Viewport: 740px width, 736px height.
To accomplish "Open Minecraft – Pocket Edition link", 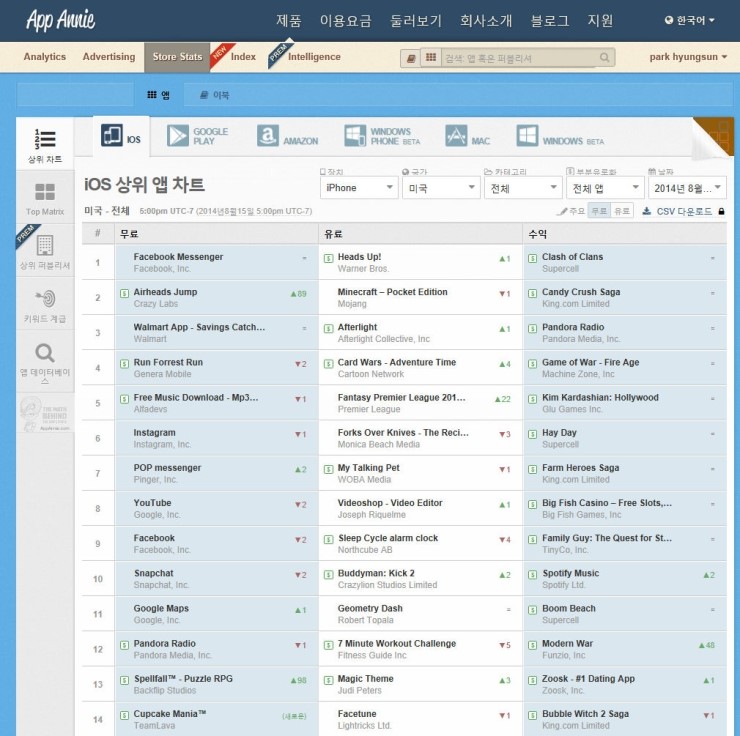I will pos(392,292).
